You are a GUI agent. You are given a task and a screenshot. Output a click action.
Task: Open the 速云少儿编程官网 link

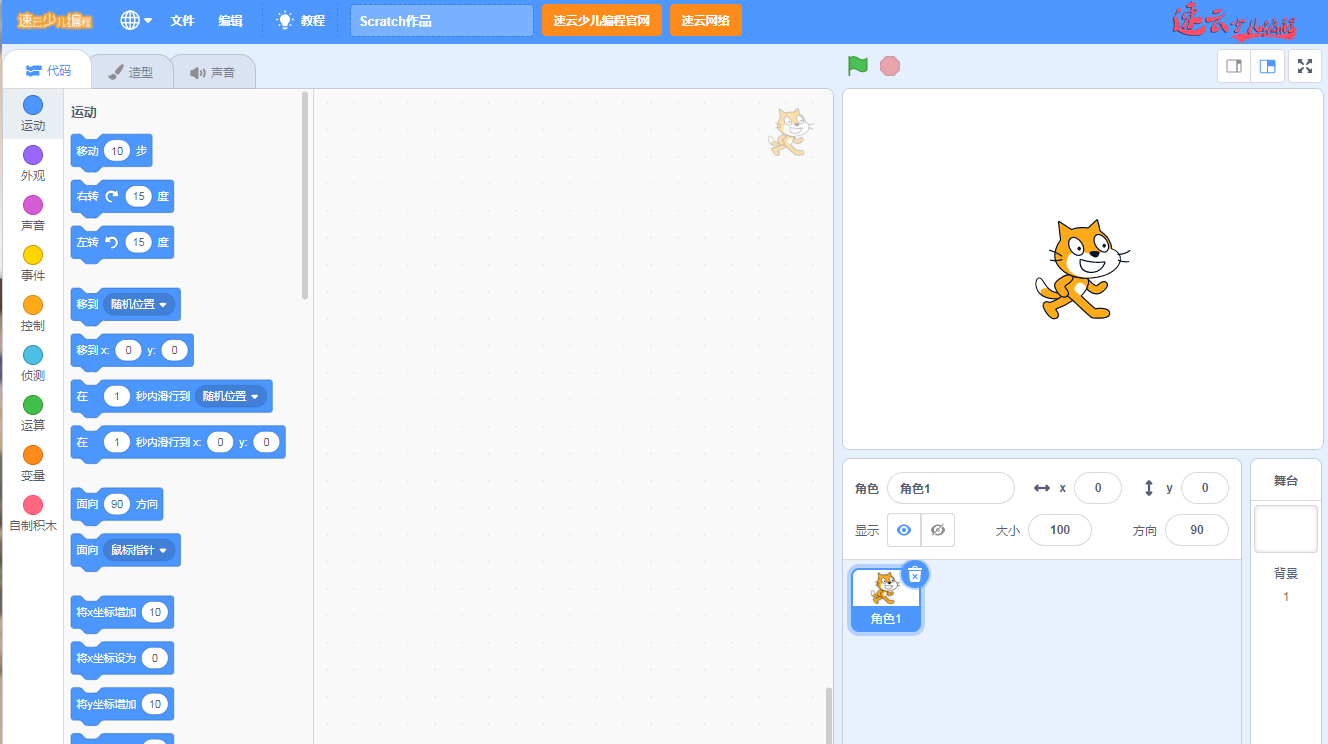602,20
